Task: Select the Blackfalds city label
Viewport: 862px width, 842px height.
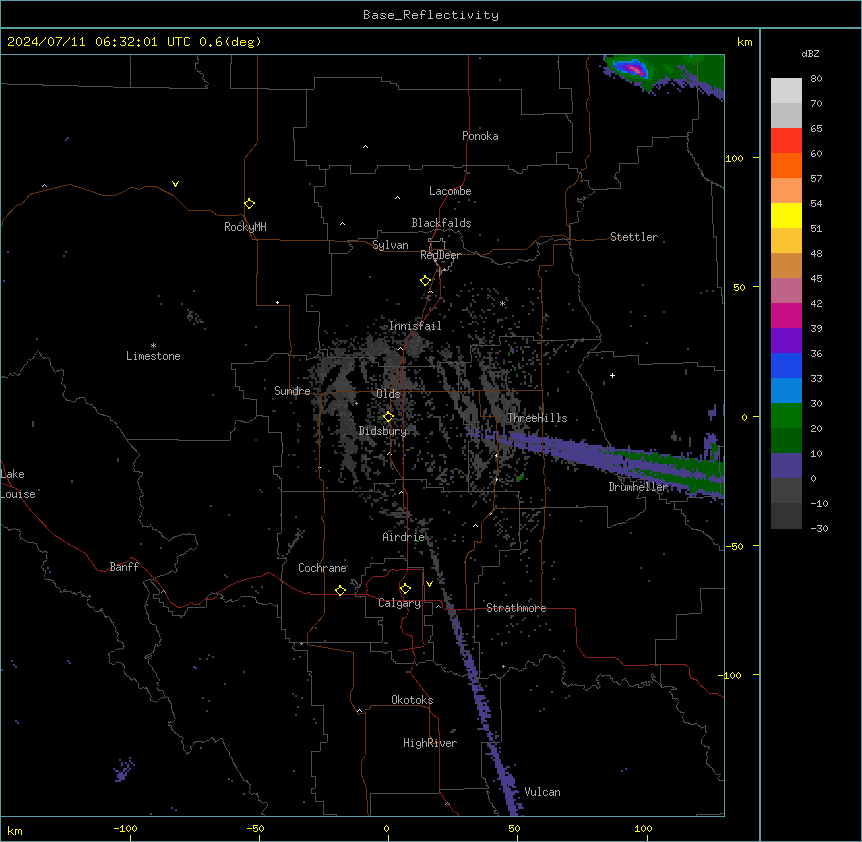Action: [441, 223]
